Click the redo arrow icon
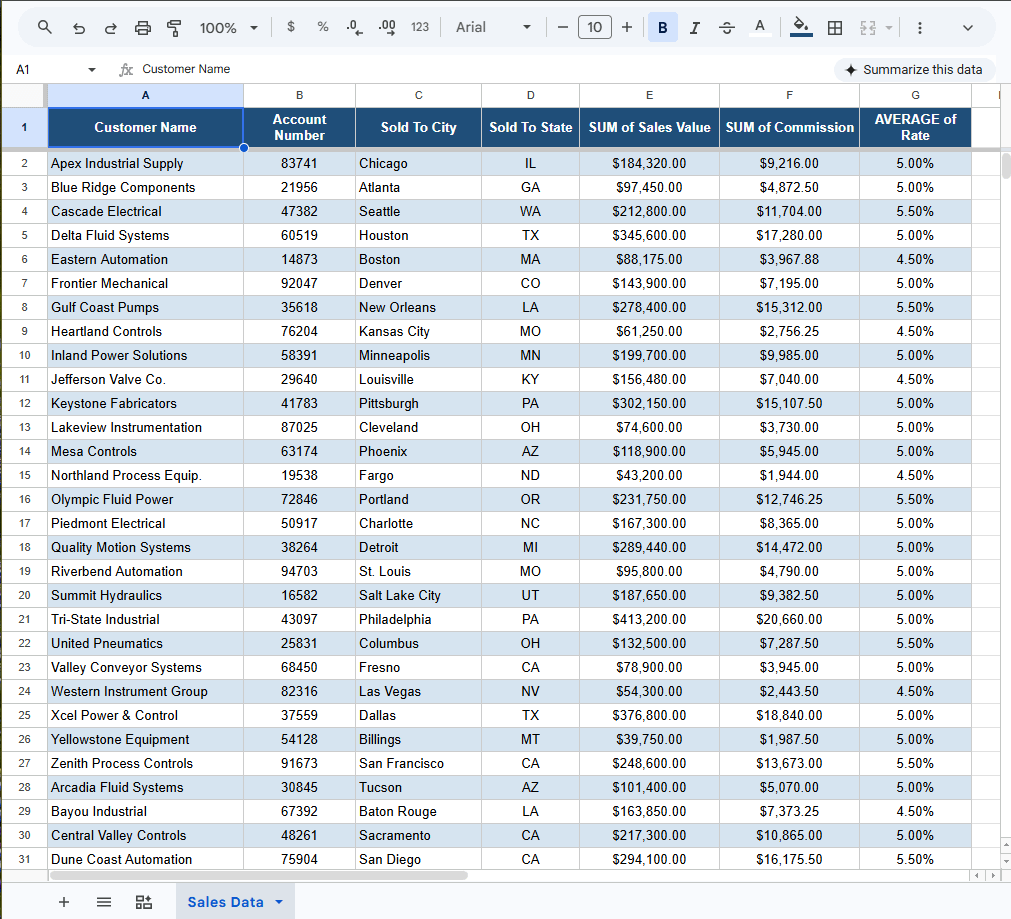The width and height of the screenshot is (1011, 919). 110,28
